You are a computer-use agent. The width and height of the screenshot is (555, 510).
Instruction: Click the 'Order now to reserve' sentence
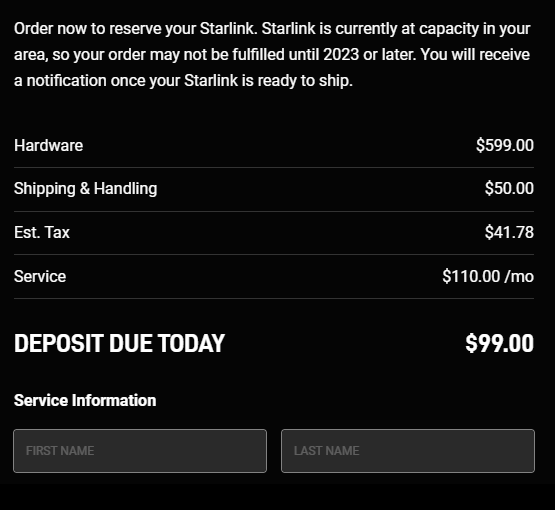point(136,29)
